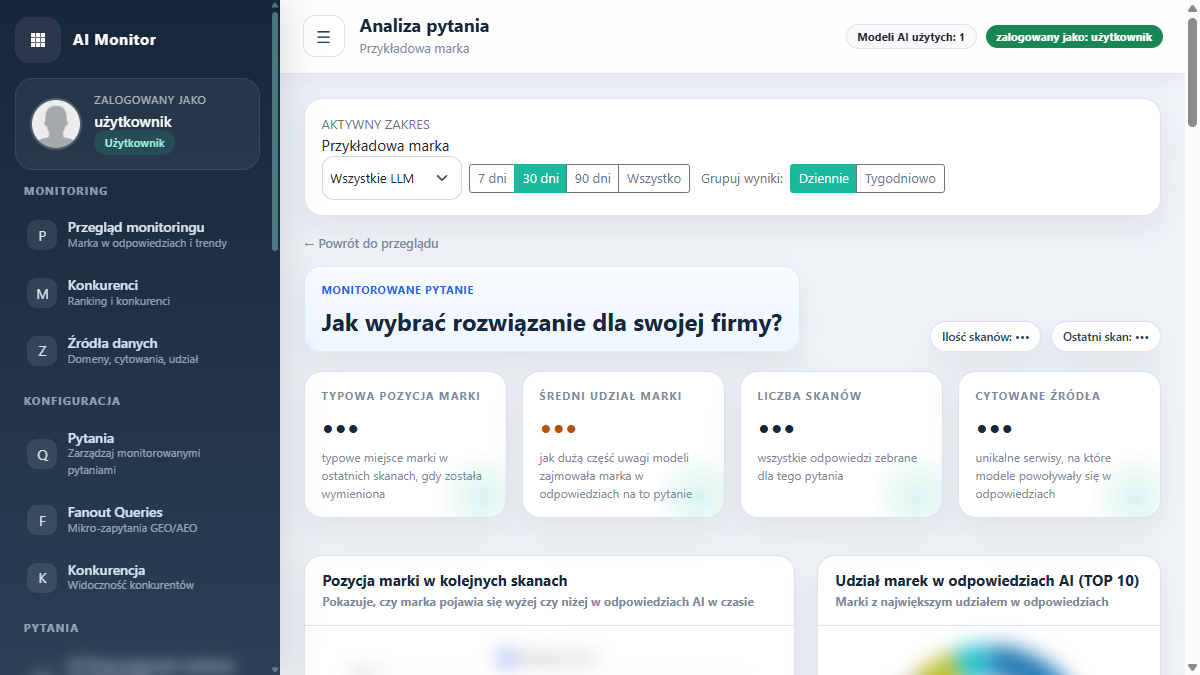Select the 7 dni range

coord(492,179)
